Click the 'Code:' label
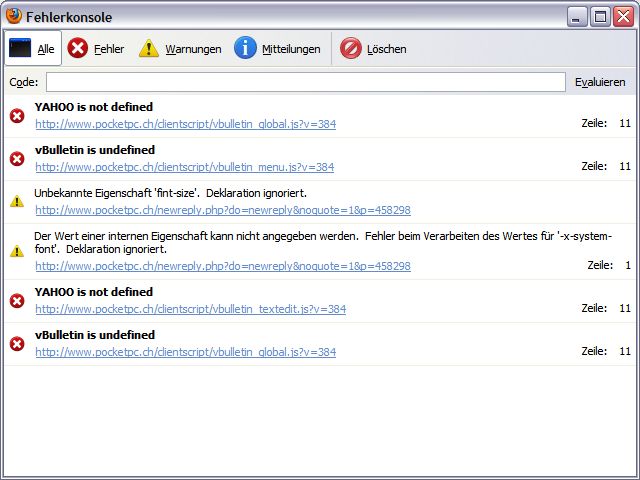The width and height of the screenshot is (640, 480). tap(24, 82)
